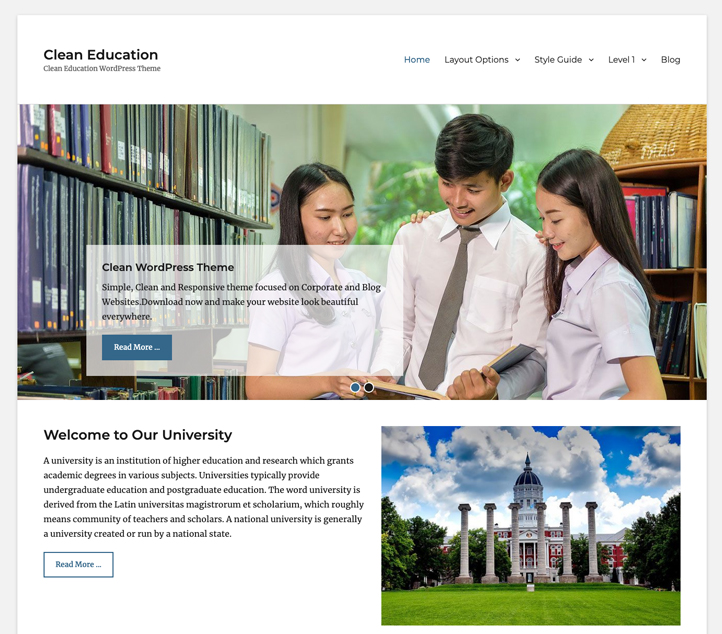Click the Clean Education WordPress Theme tagline
Image resolution: width=722 pixels, height=634 pixels.
(x=101, y=69)
